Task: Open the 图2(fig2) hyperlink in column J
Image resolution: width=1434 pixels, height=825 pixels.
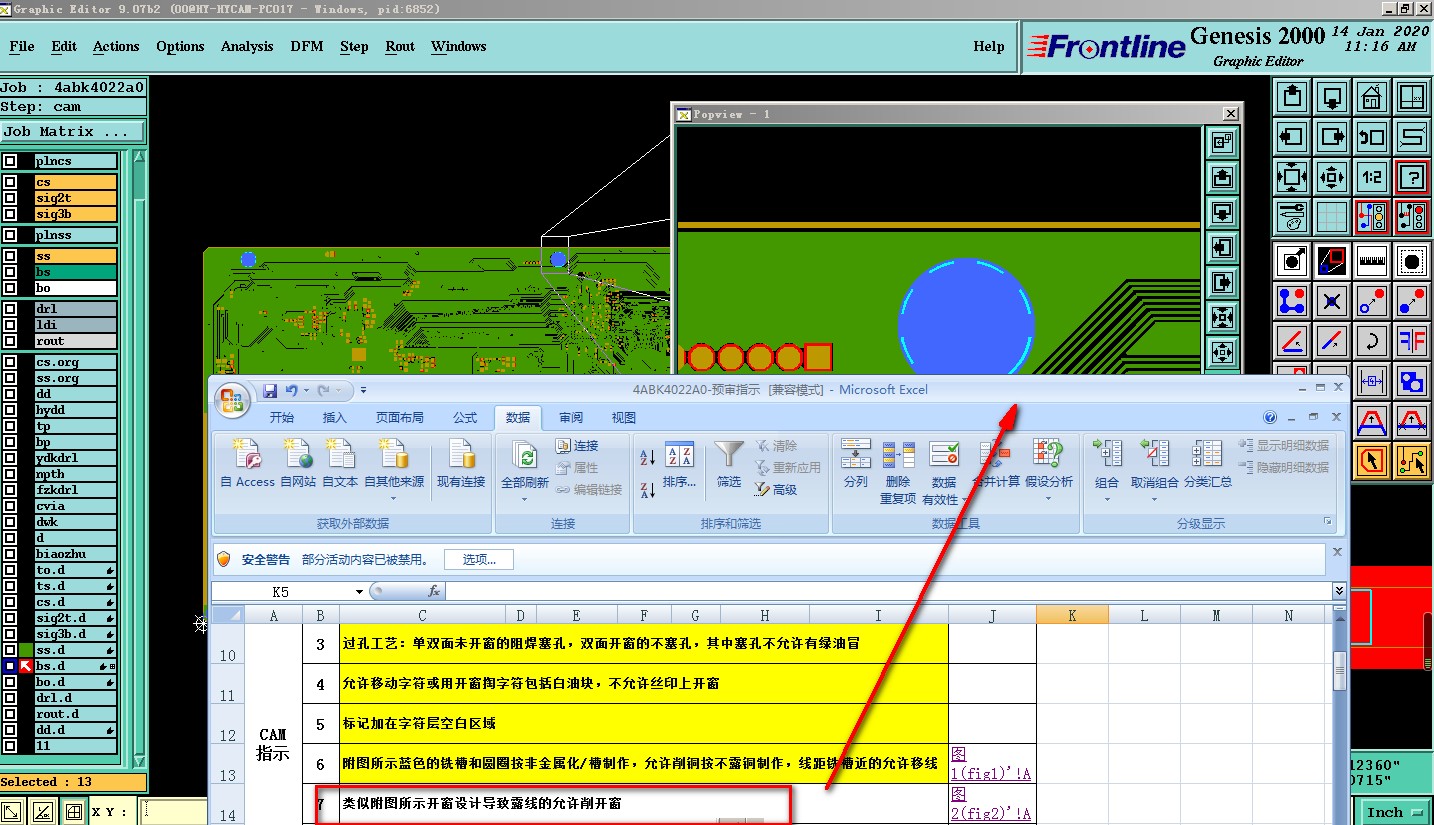Action: click(990, 804)
